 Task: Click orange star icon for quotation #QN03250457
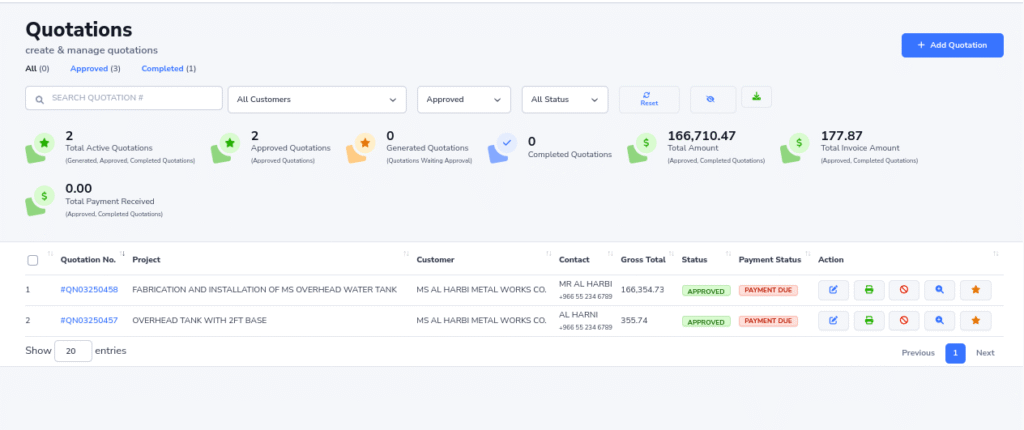975,321
